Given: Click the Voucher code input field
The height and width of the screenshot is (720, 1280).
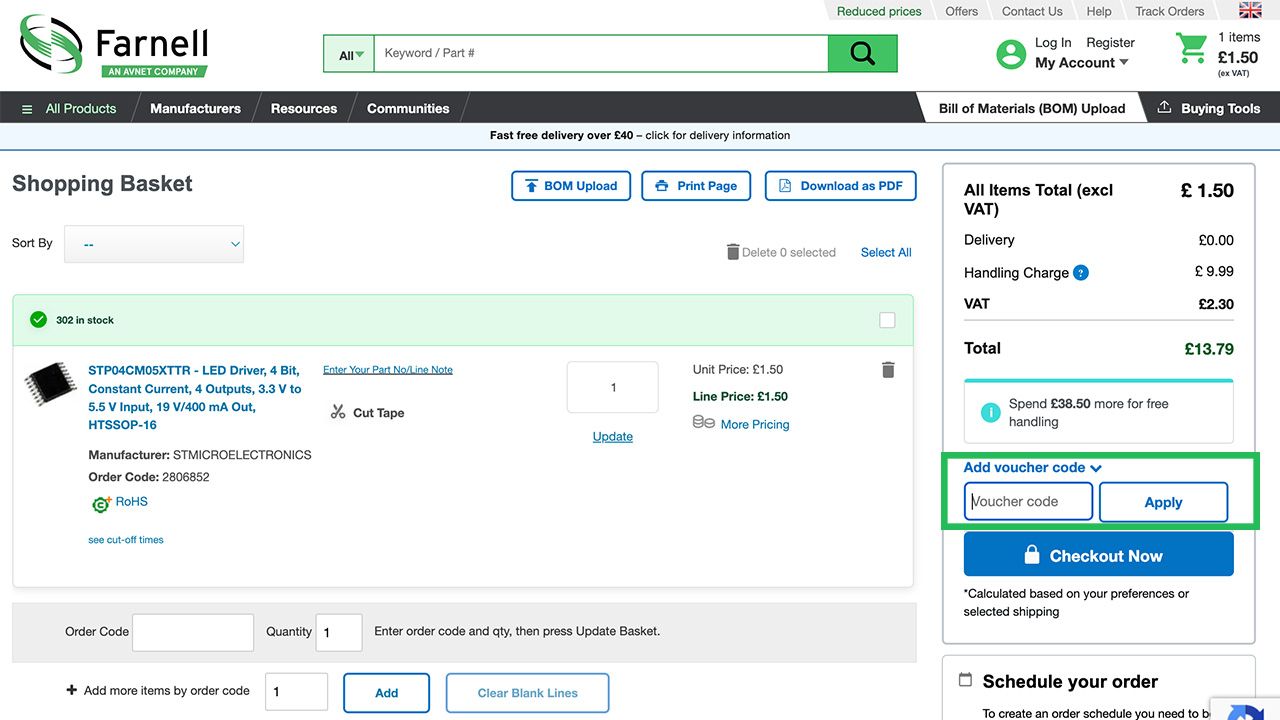Looking at the screenshot, I should click(x=1028, y=501).
